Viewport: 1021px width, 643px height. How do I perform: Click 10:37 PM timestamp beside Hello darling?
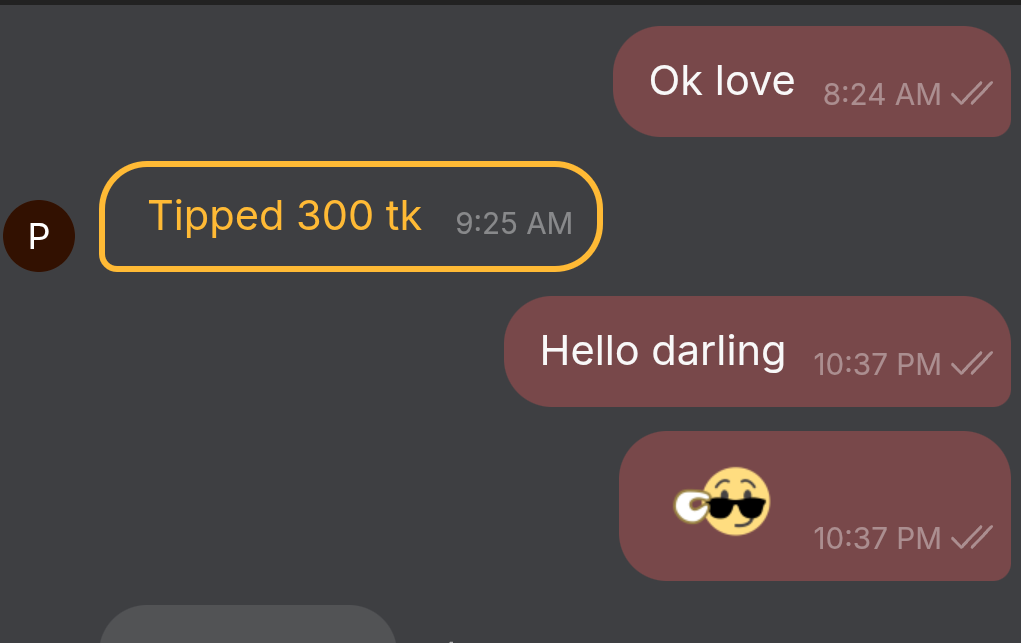[x=877, y=365]
